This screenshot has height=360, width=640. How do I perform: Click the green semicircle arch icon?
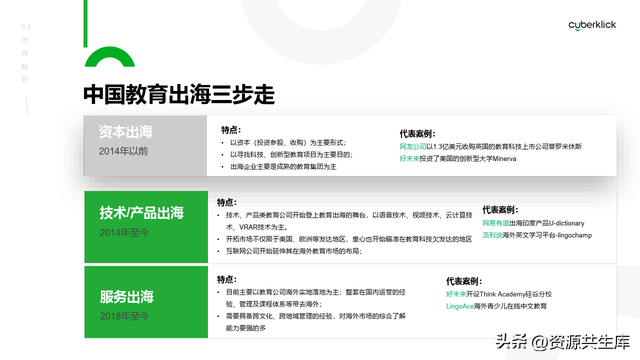110,57
